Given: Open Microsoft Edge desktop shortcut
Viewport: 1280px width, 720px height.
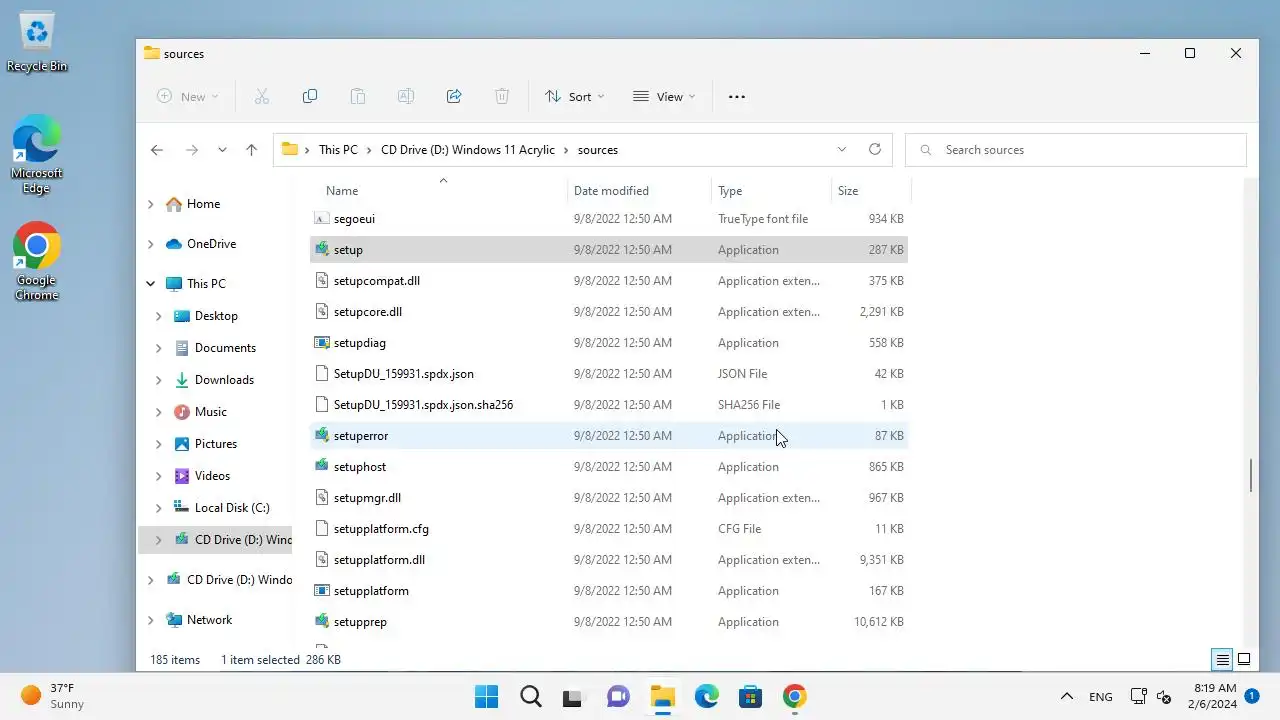Looking at the screenshot, I should [37, 155].
